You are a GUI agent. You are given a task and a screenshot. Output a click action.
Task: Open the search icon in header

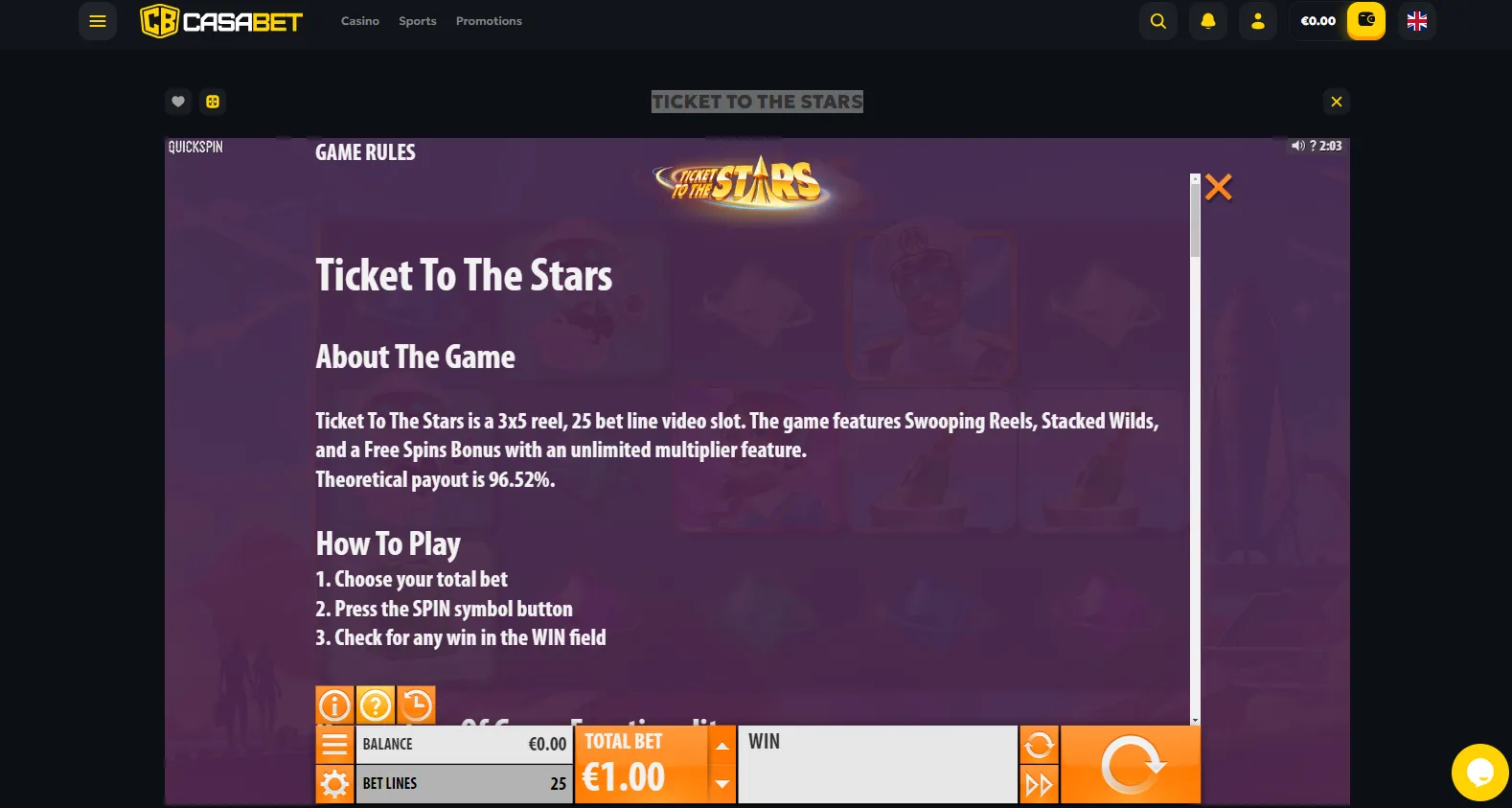tap(1158, 21)
